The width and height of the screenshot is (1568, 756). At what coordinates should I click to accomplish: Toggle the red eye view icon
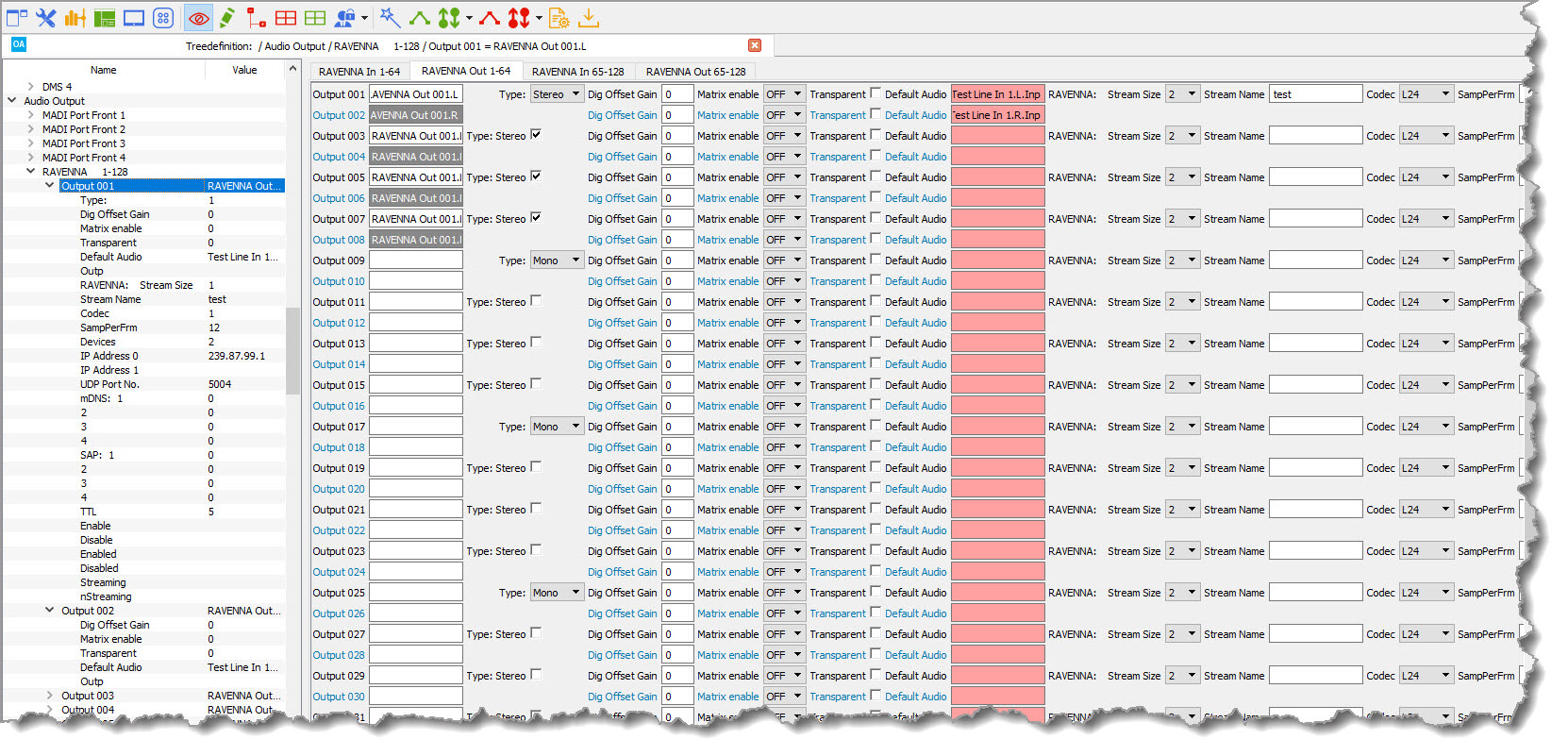pyautogui.click(x=198, y=18)
